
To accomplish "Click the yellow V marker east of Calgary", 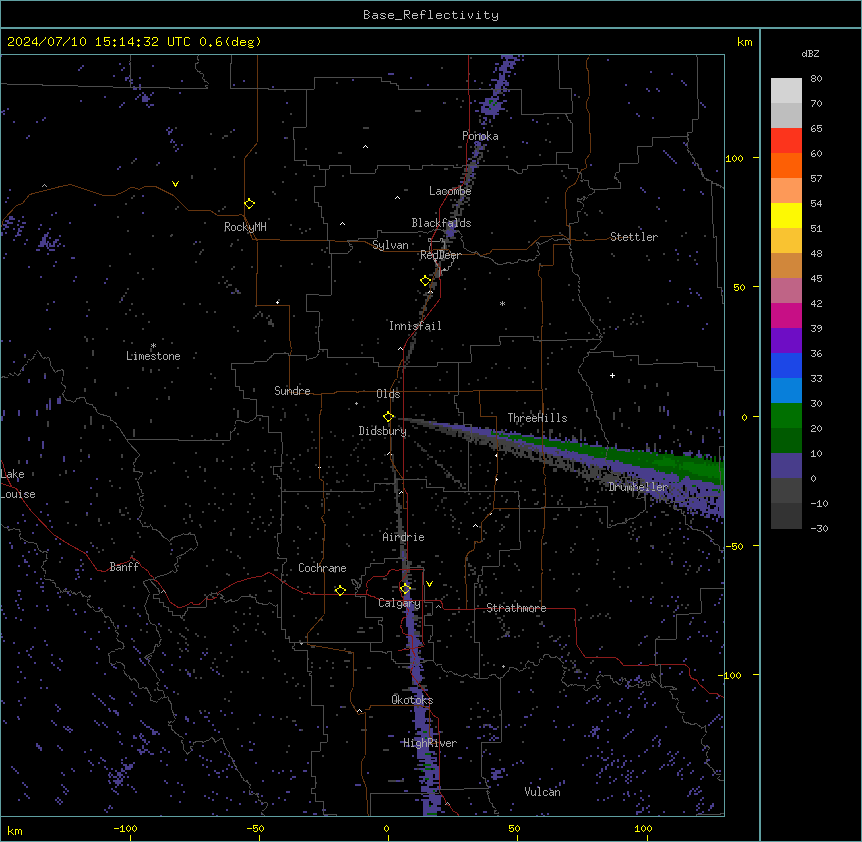I will [429, 584].
